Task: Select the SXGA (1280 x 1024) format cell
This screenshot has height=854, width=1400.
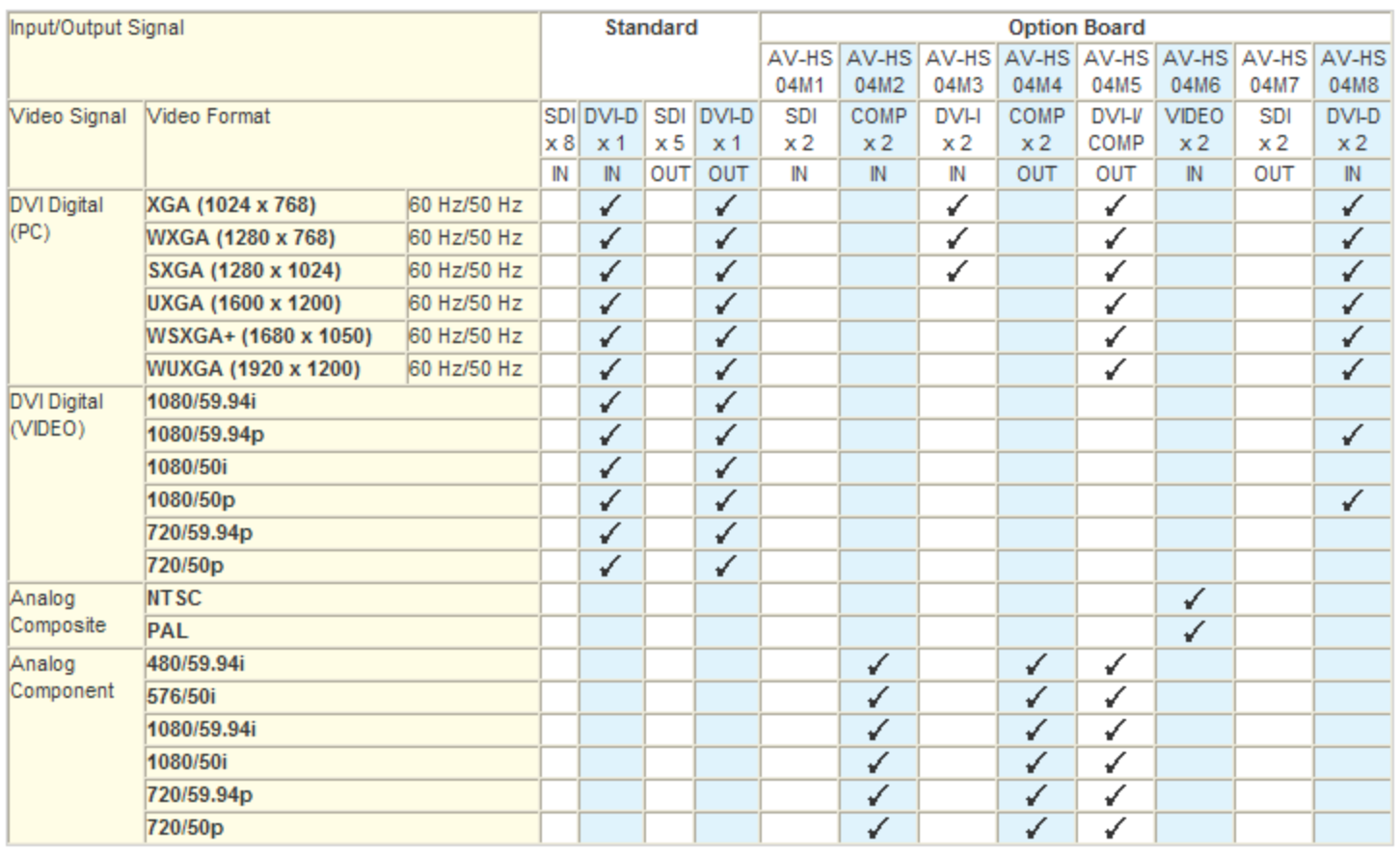Action: (275, 271)
